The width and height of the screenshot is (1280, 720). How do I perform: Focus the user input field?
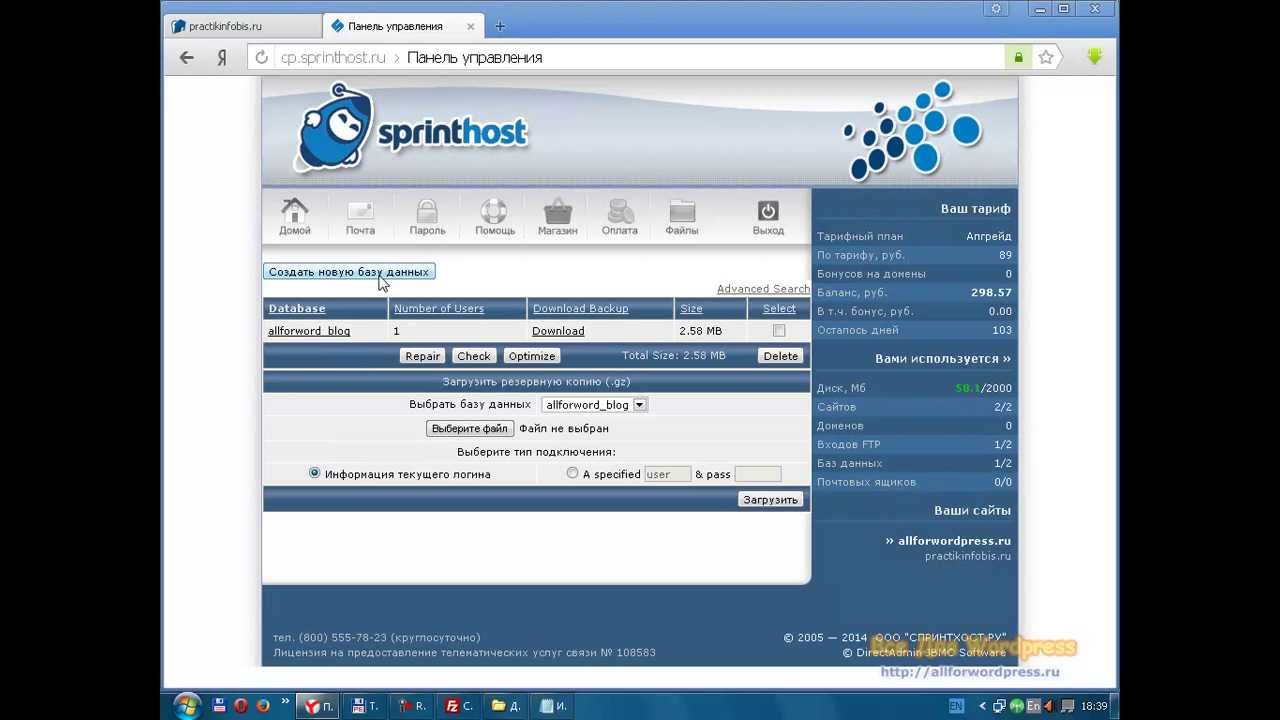667,474
